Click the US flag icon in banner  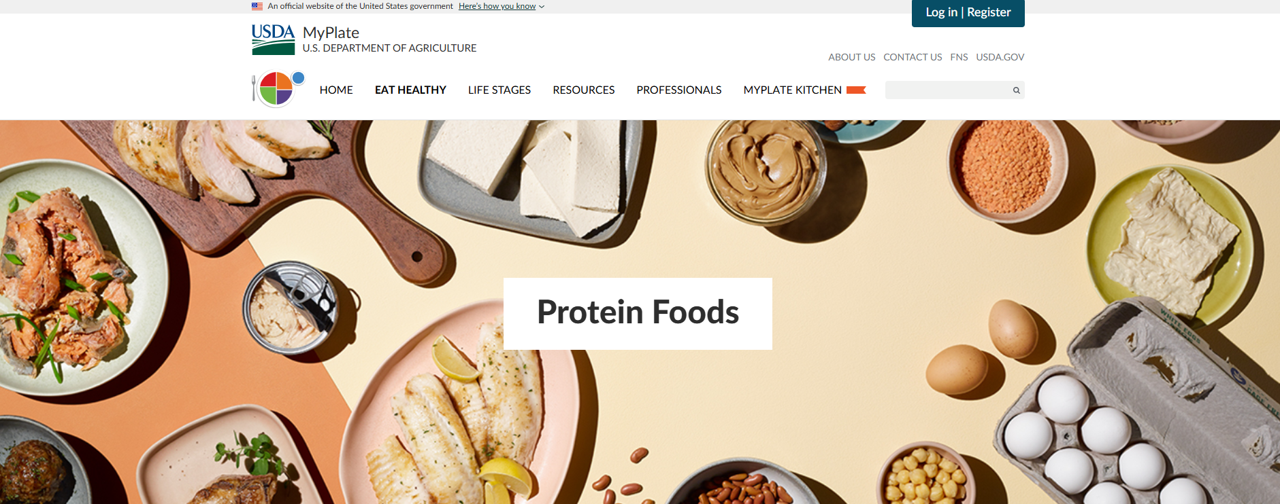(257, 6)
